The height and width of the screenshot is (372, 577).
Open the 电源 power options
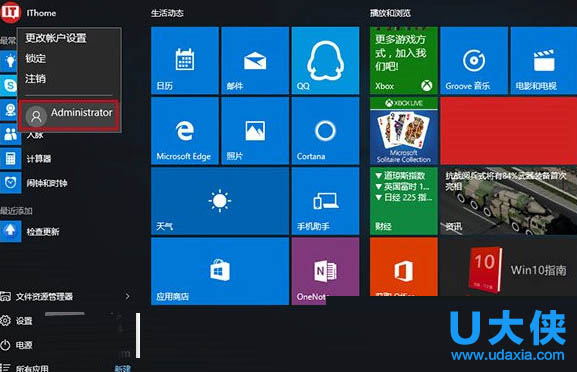(17, 345)
